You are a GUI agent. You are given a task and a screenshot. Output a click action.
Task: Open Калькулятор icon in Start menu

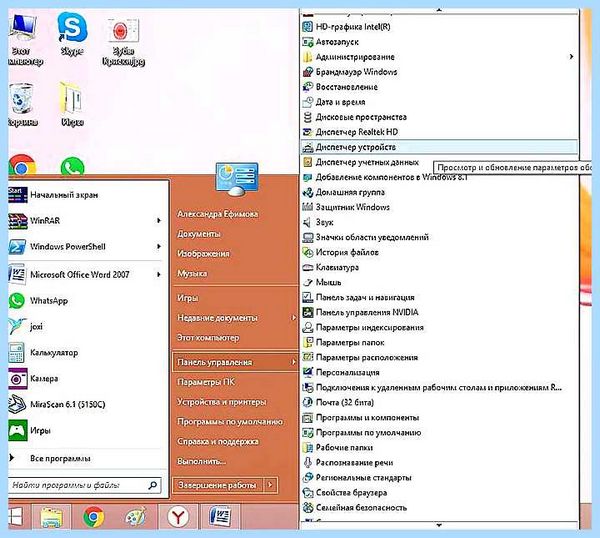(x=17, y=352)
